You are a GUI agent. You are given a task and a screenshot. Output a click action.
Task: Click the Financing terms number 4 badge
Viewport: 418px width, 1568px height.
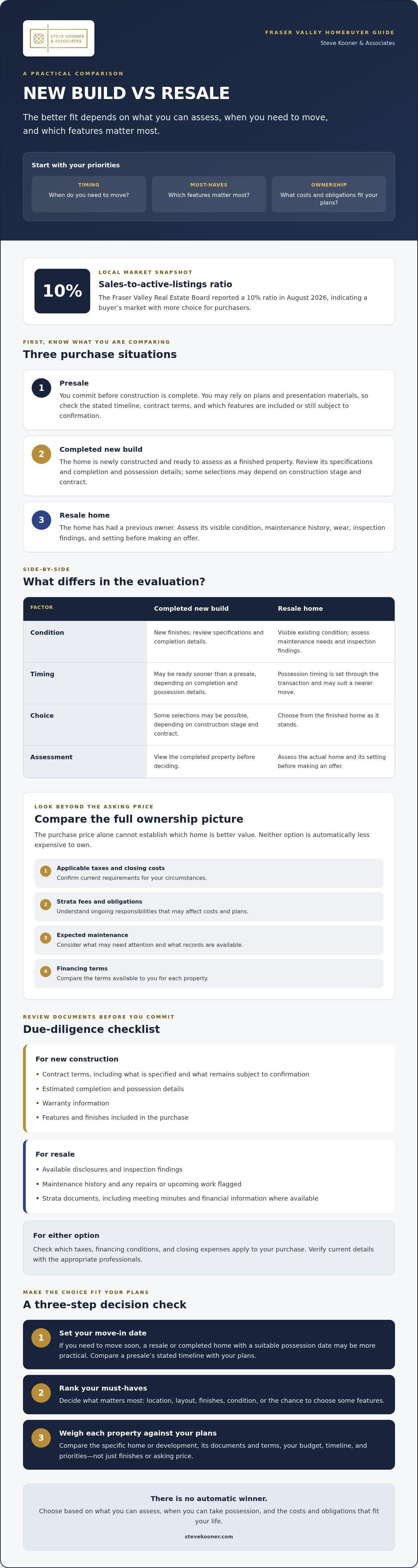point(46,972)
